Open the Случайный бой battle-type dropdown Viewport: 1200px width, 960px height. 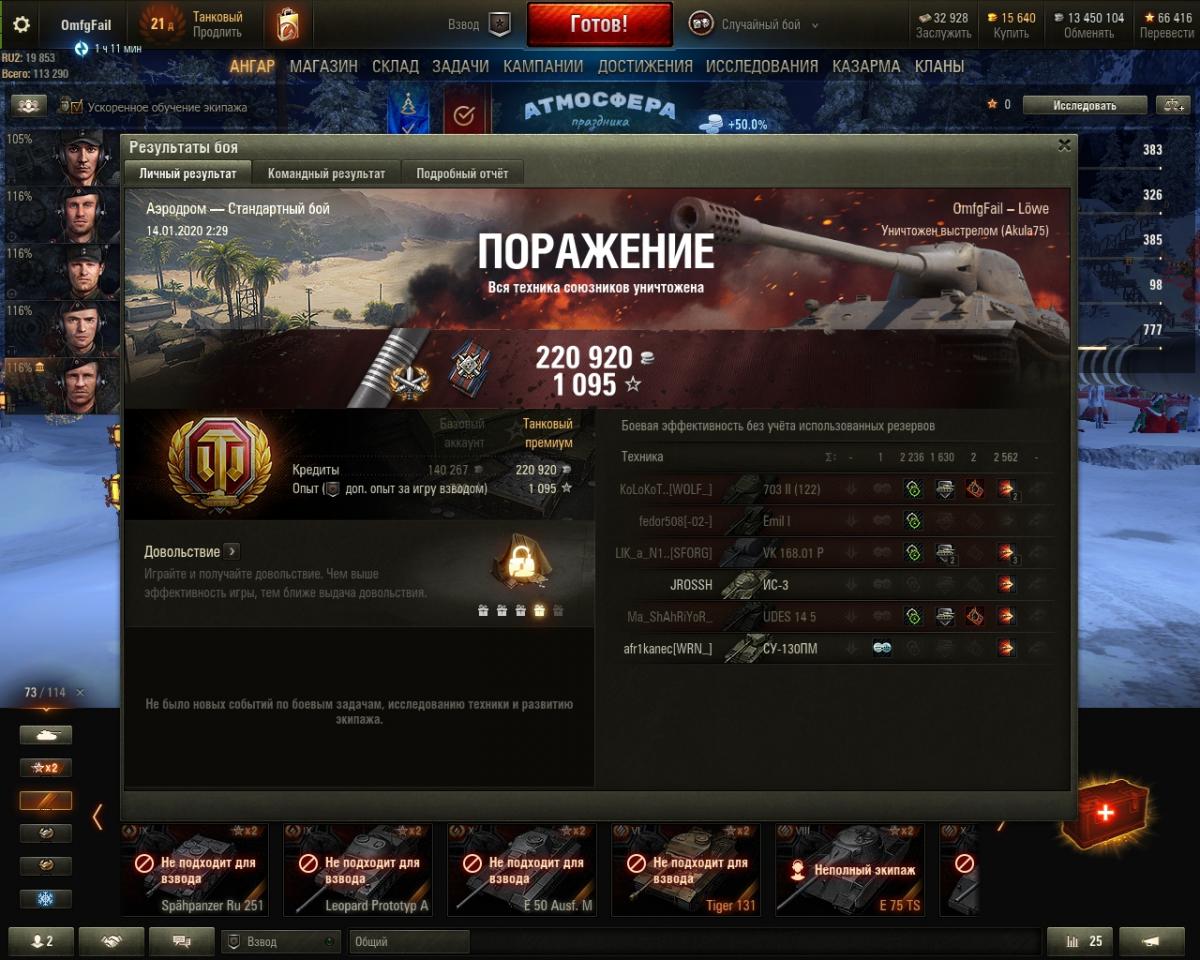coord(755,25)
